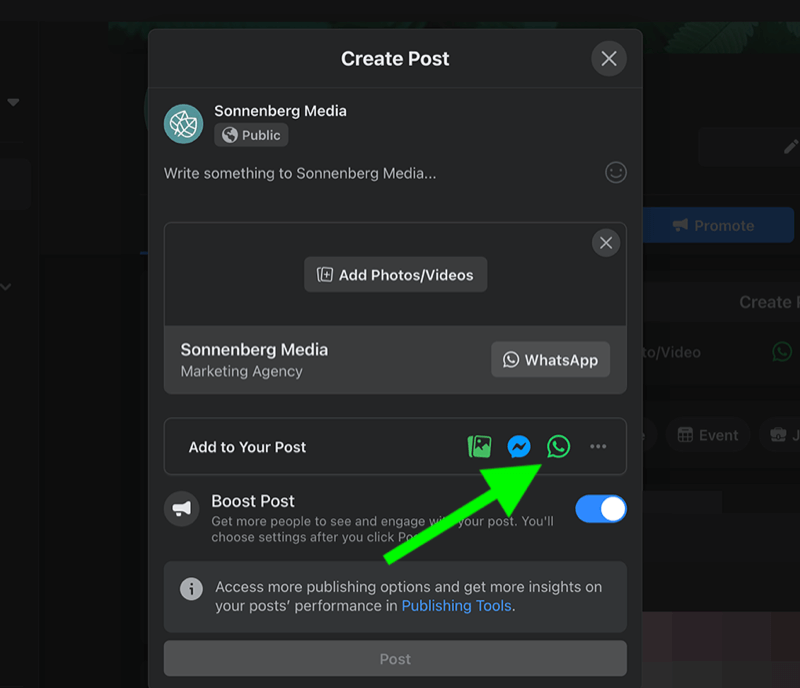Click Add Photos/Videos button
The width and height of the screenshot is (800, 688).
[x=395, y=275]
